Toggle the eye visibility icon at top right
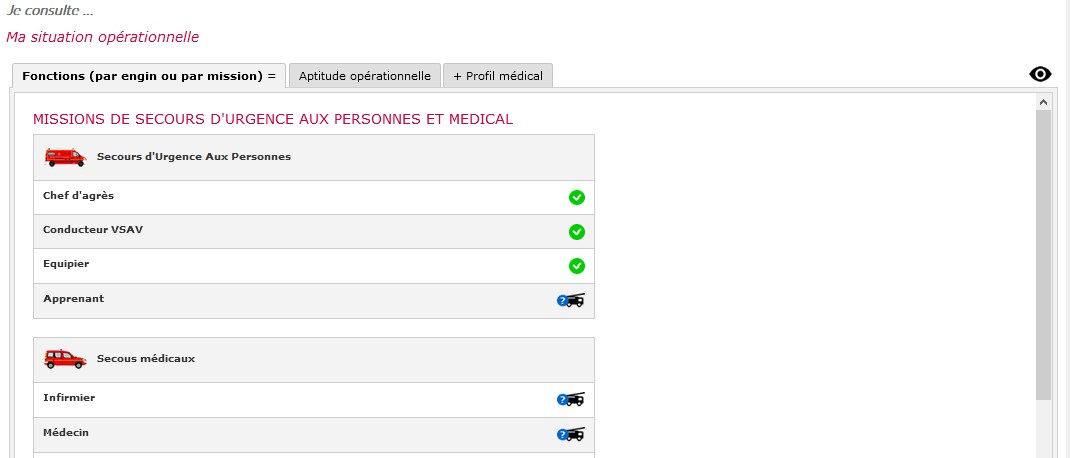This screenshot has width=1070, height=458. point(1040,74)
